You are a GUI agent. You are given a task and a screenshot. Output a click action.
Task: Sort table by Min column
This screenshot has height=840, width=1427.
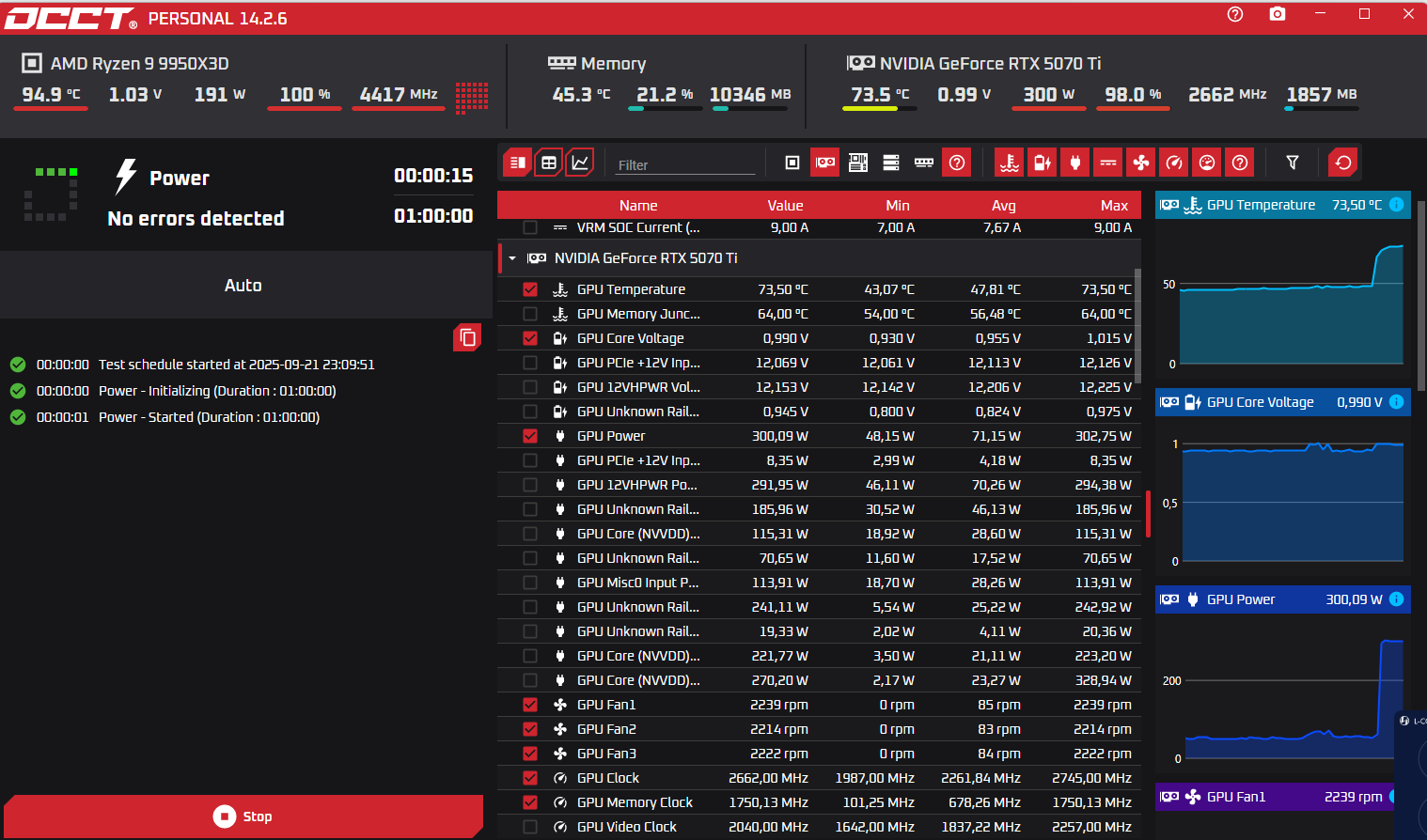coord(898,205)
